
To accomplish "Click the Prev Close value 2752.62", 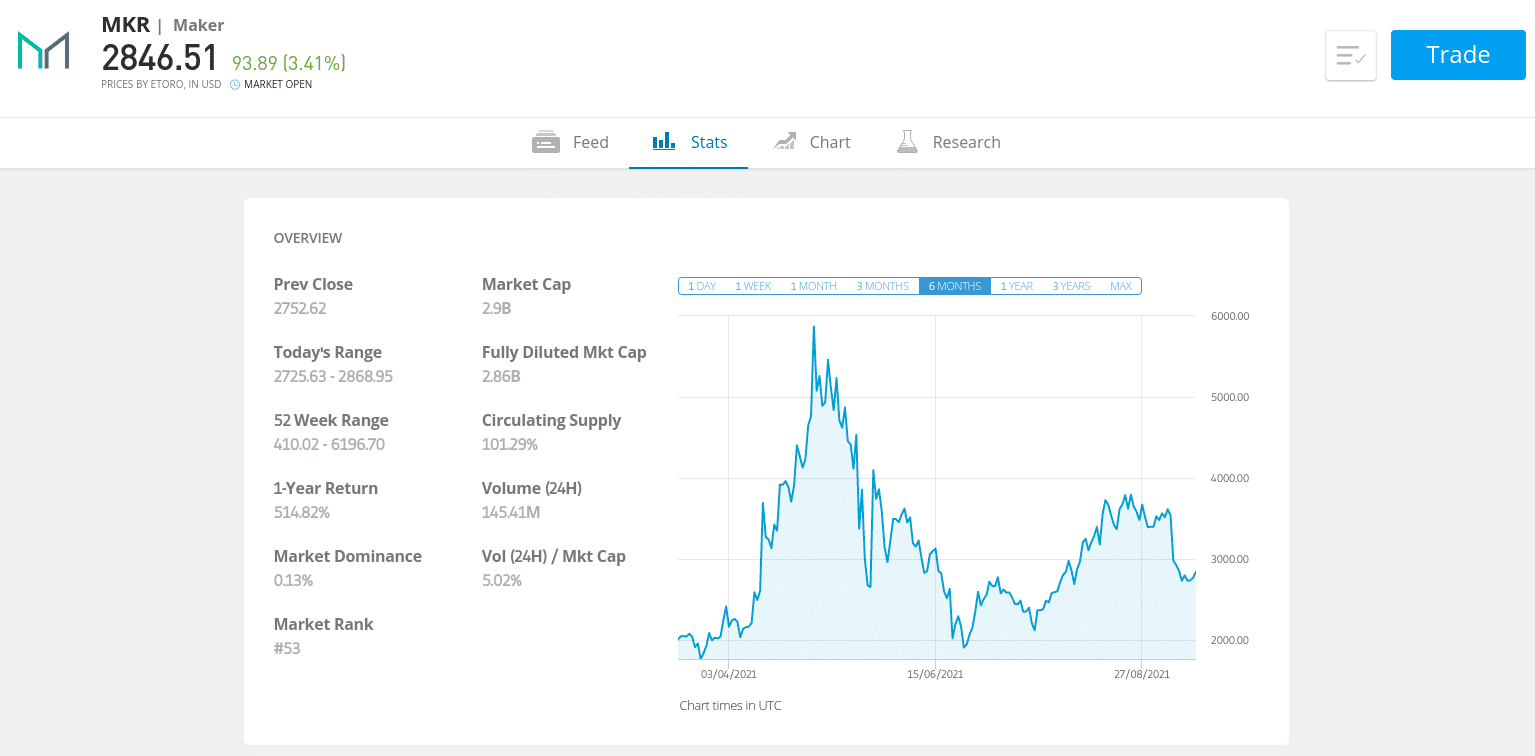I will [300, 308].
